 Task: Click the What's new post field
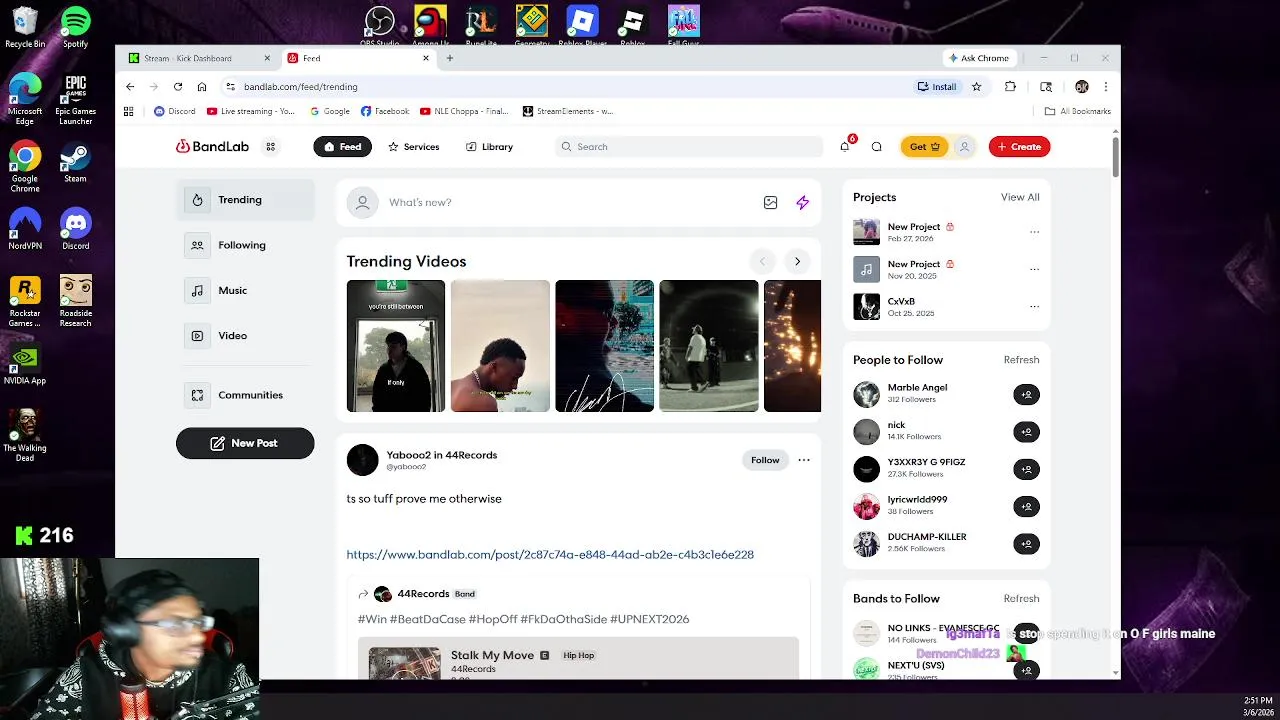tap(570, 202)
